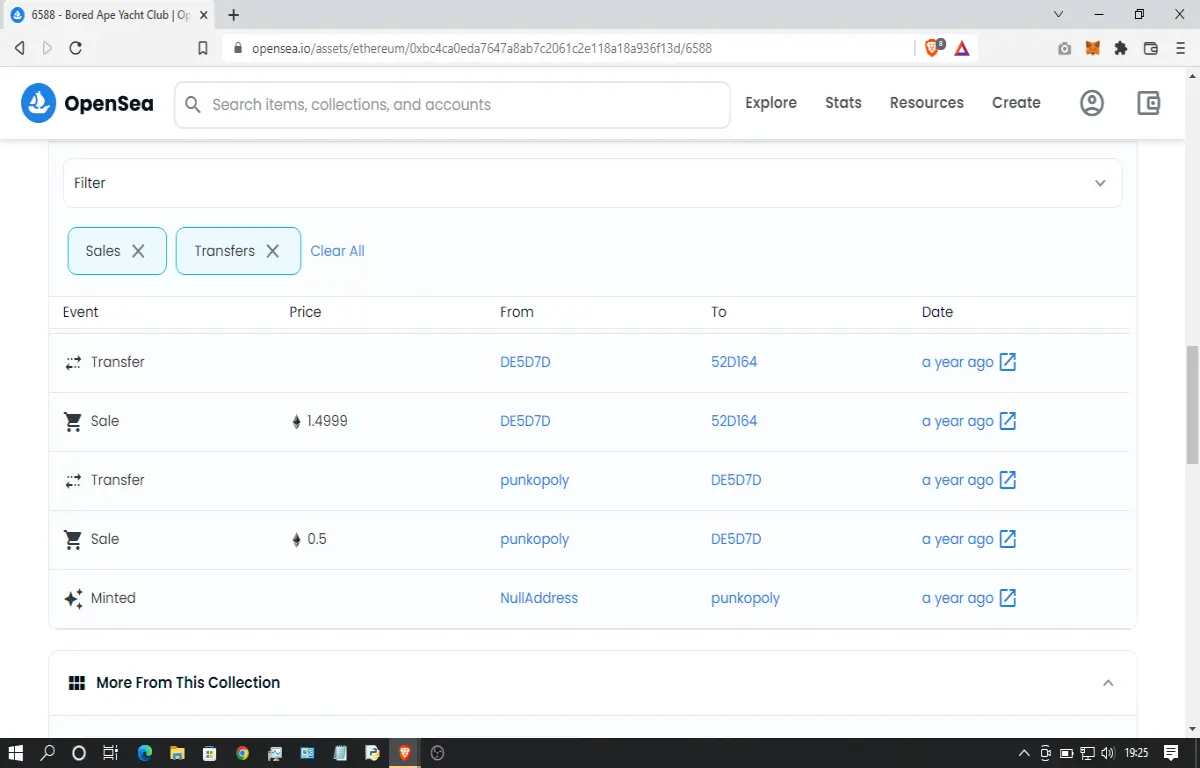The height and width of the screenshot is (768, 1200).
Task: Launch Google Chrome from taskbar
Action: (242, 753)
